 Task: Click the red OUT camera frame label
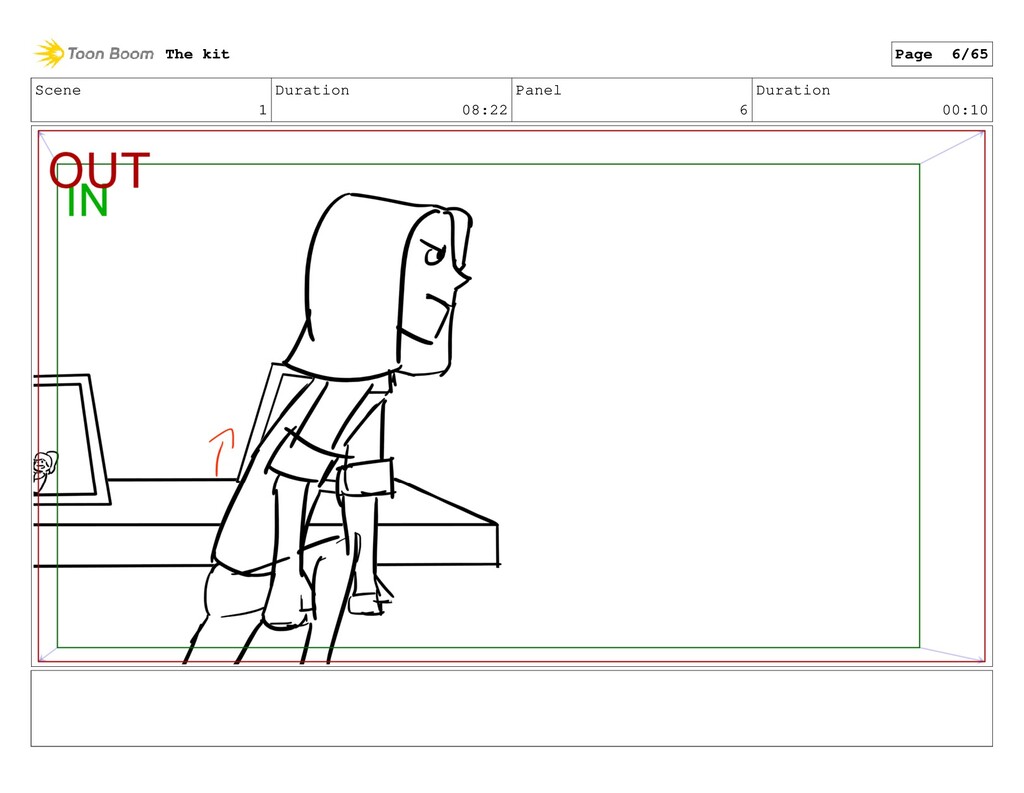coord(99,170)
